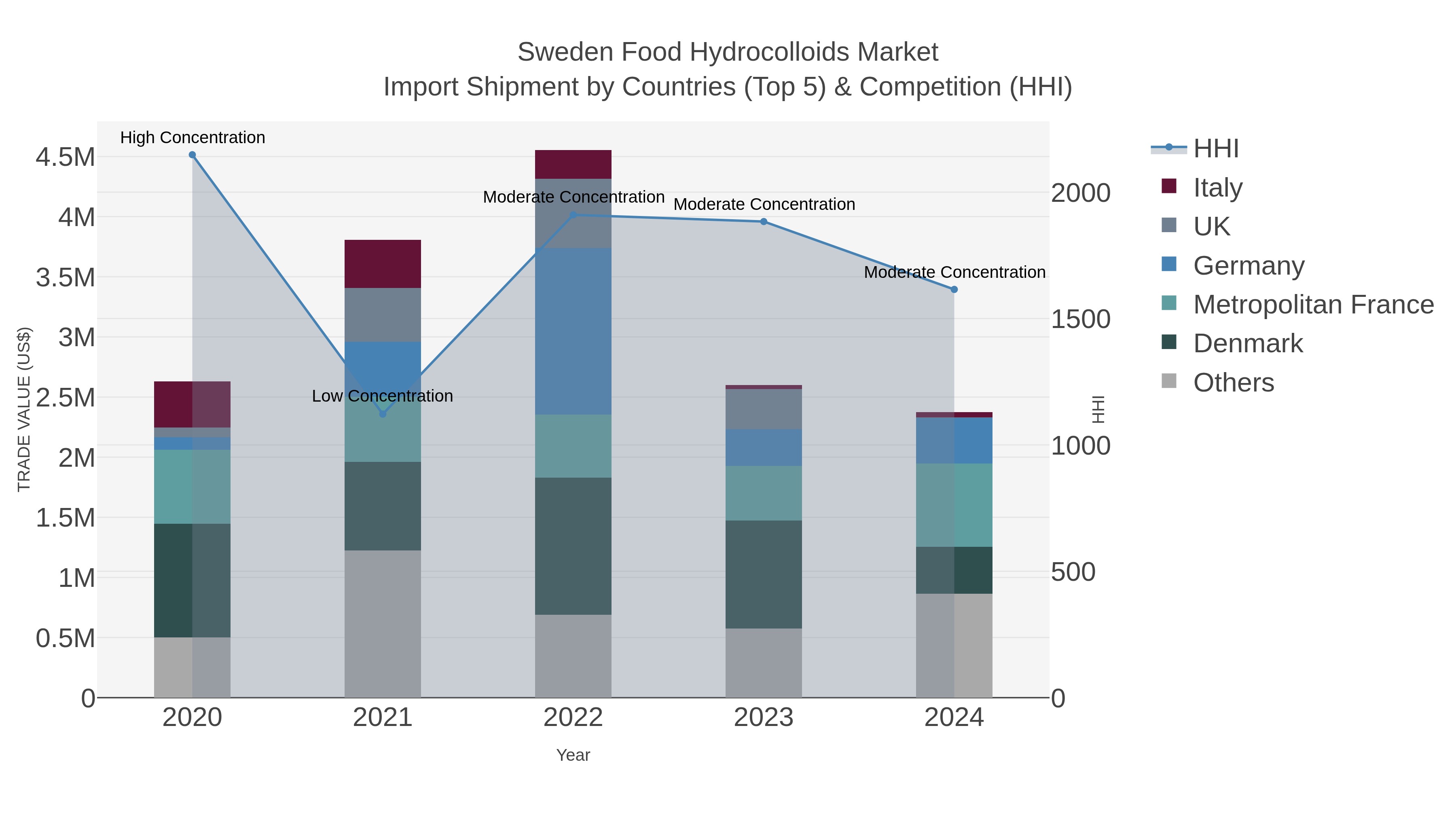Viewport: 1456px width, 819px height.
Task: Click 'Moderate Concentration' label above 2024
Action: (954, 272)
